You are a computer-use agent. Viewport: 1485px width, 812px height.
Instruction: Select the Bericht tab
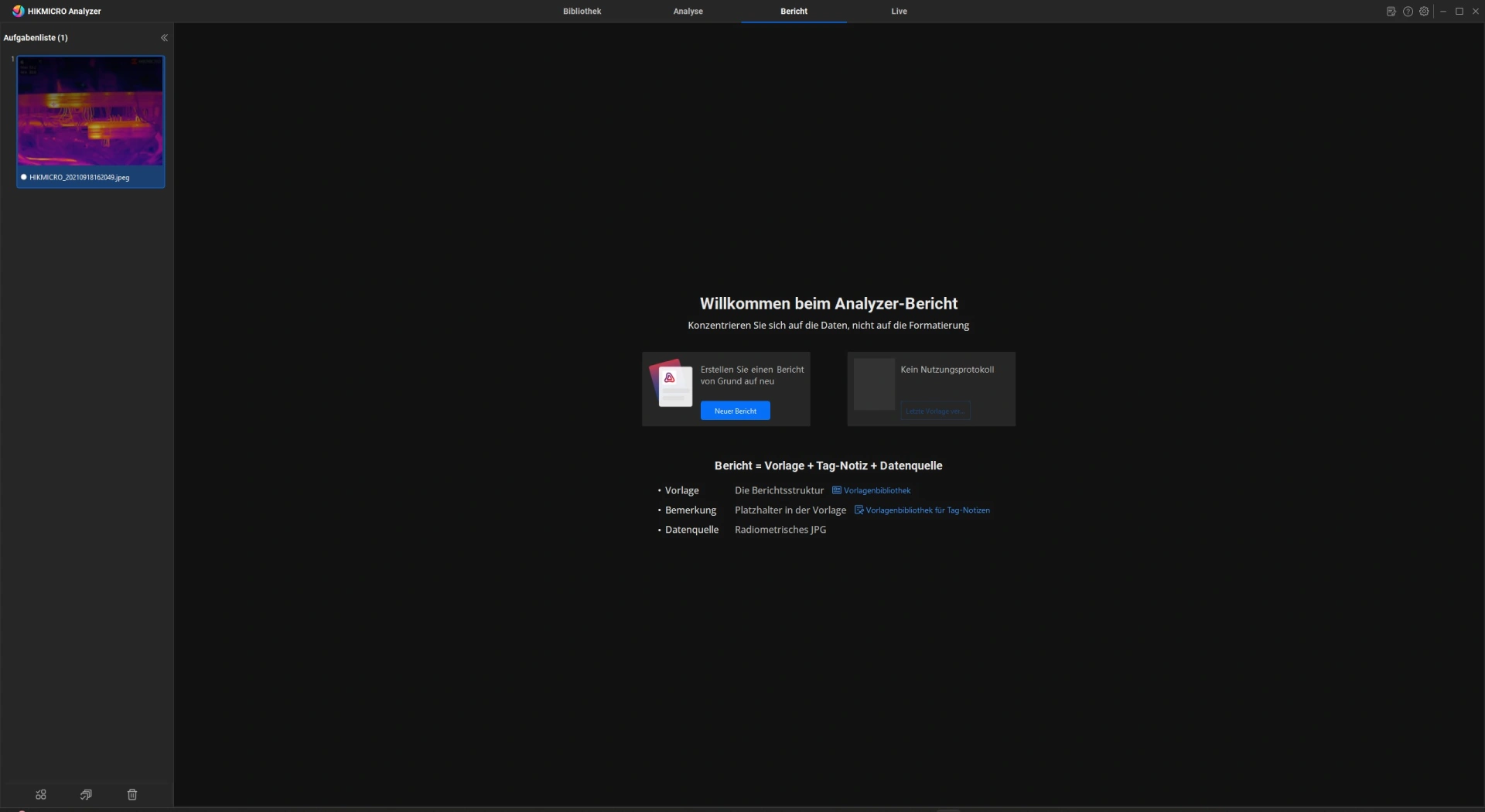tap(794, 12)
